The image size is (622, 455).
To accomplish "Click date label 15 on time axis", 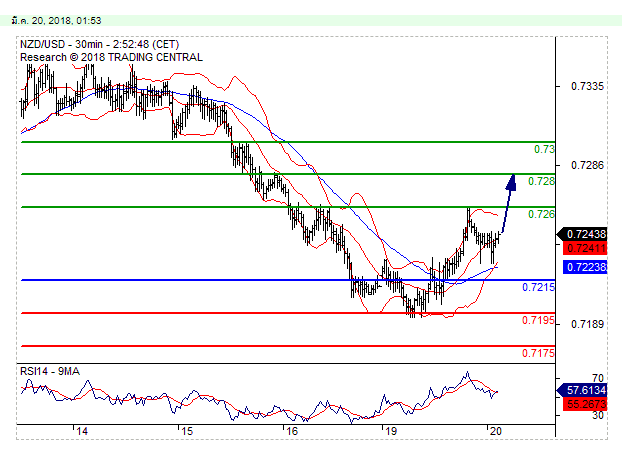I will click(x=187, y=431).
